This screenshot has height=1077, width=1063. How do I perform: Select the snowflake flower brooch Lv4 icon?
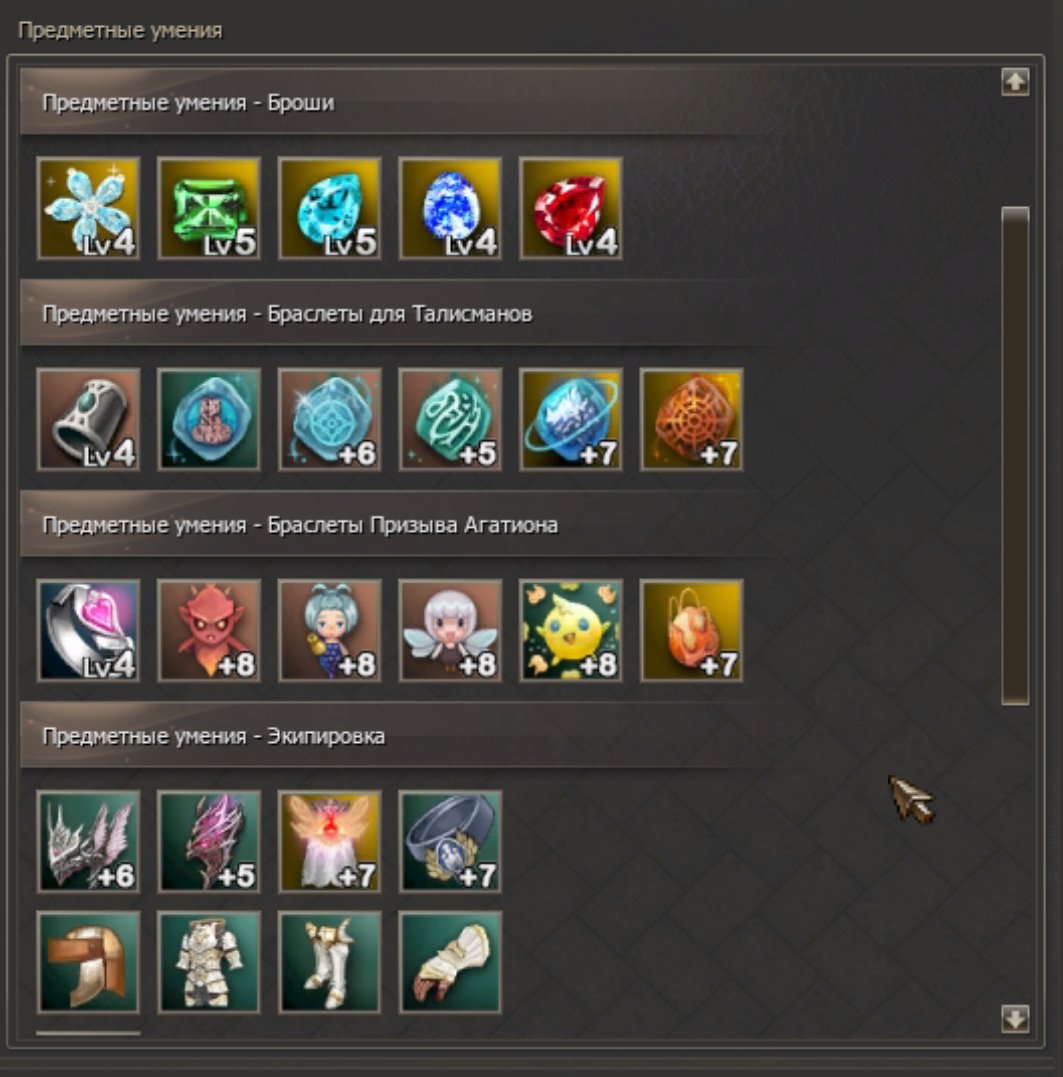coord(89,208)
